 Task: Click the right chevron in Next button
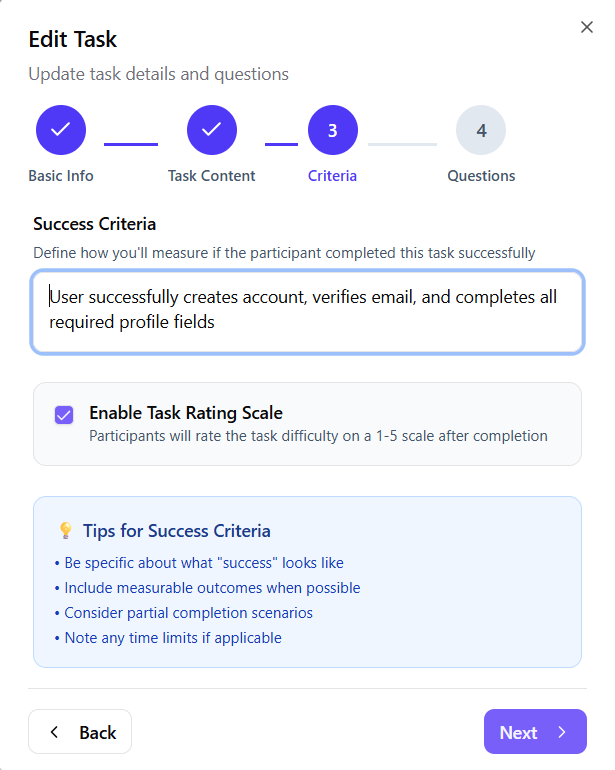[562, 733]
